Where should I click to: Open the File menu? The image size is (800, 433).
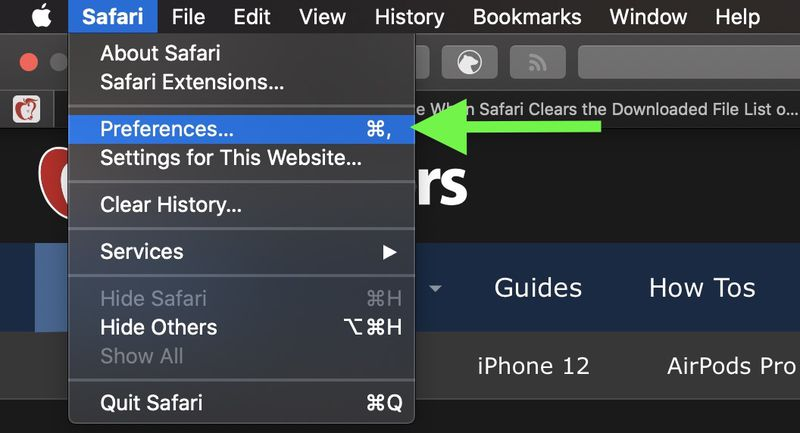tap(188, 17)
